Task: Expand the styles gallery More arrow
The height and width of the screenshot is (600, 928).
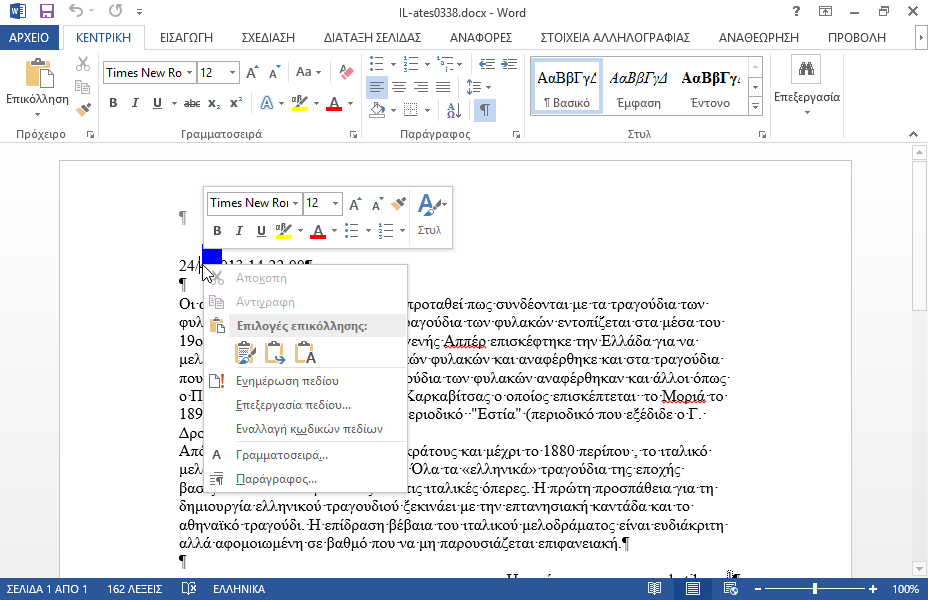Action: [755, 107]
